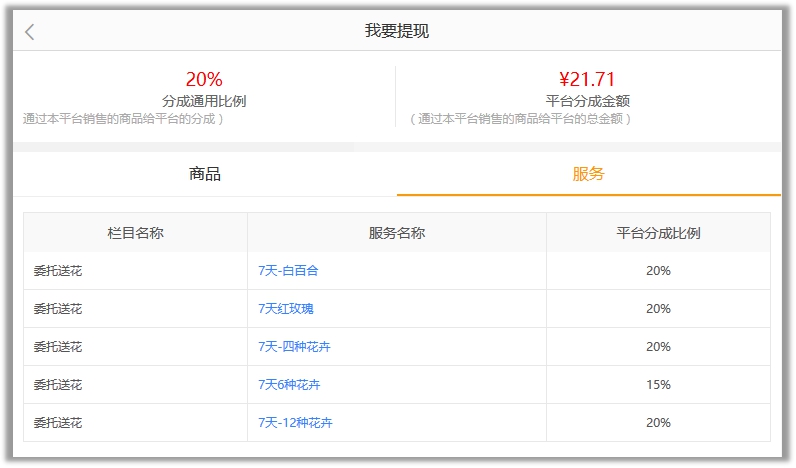Click the description text under 分成通用比例
796x468 pixels.
[123, 119]
